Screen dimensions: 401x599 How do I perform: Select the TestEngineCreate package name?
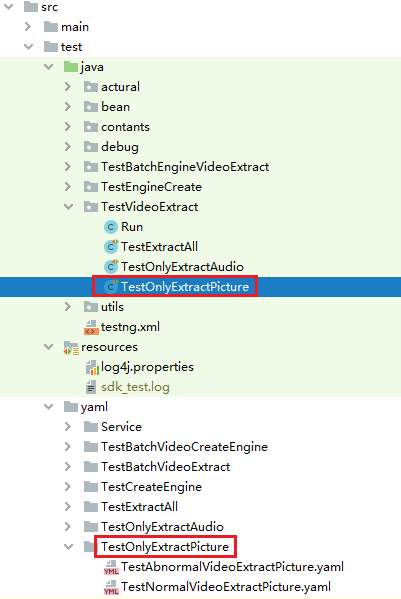(151, 187)
